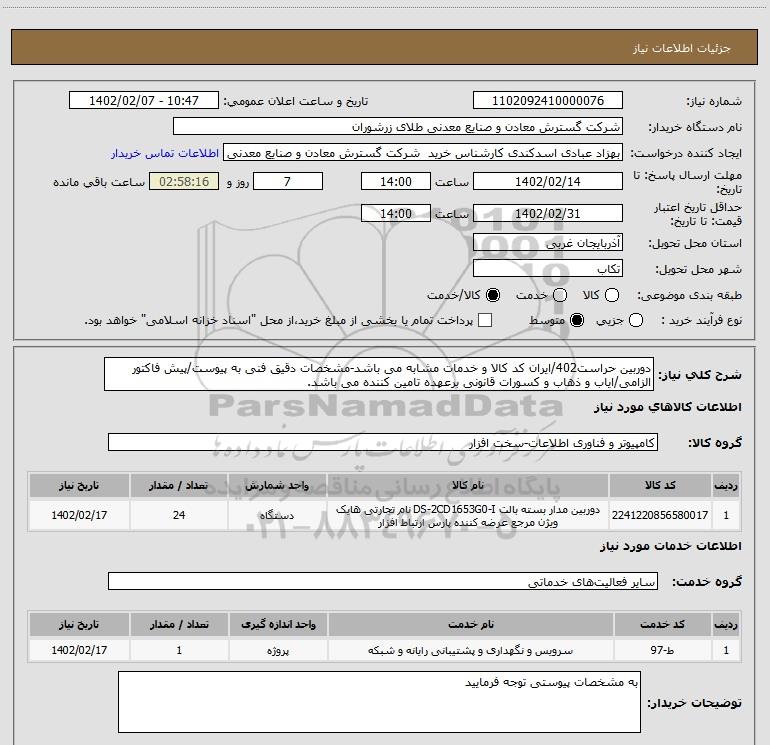Toggle the اسناد خزانه اسلامی payment checkbox
This screenshot has height=745, width=770.
point(485,321)
